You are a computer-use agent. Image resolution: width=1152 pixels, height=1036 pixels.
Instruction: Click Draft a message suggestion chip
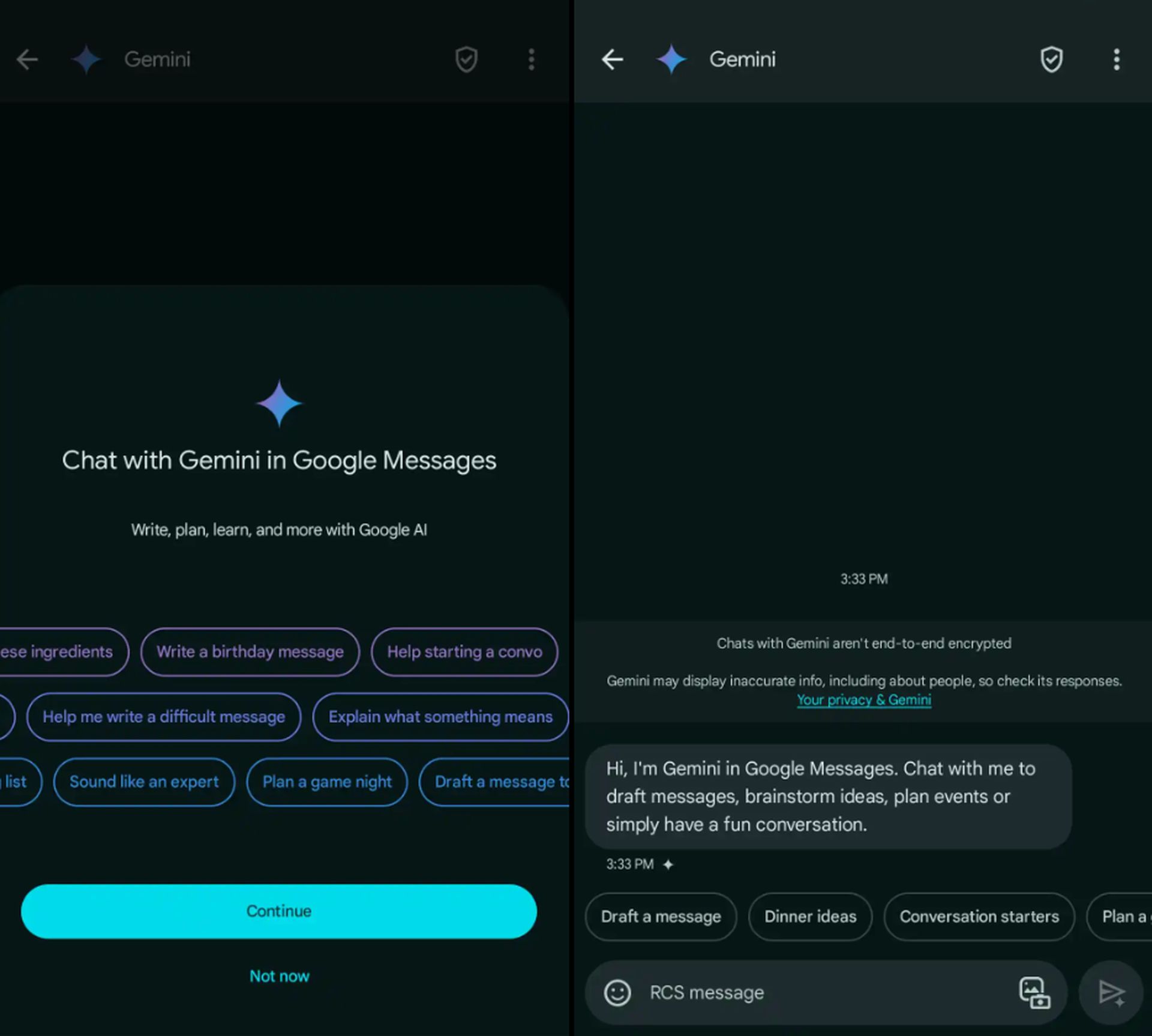[661, 916]
